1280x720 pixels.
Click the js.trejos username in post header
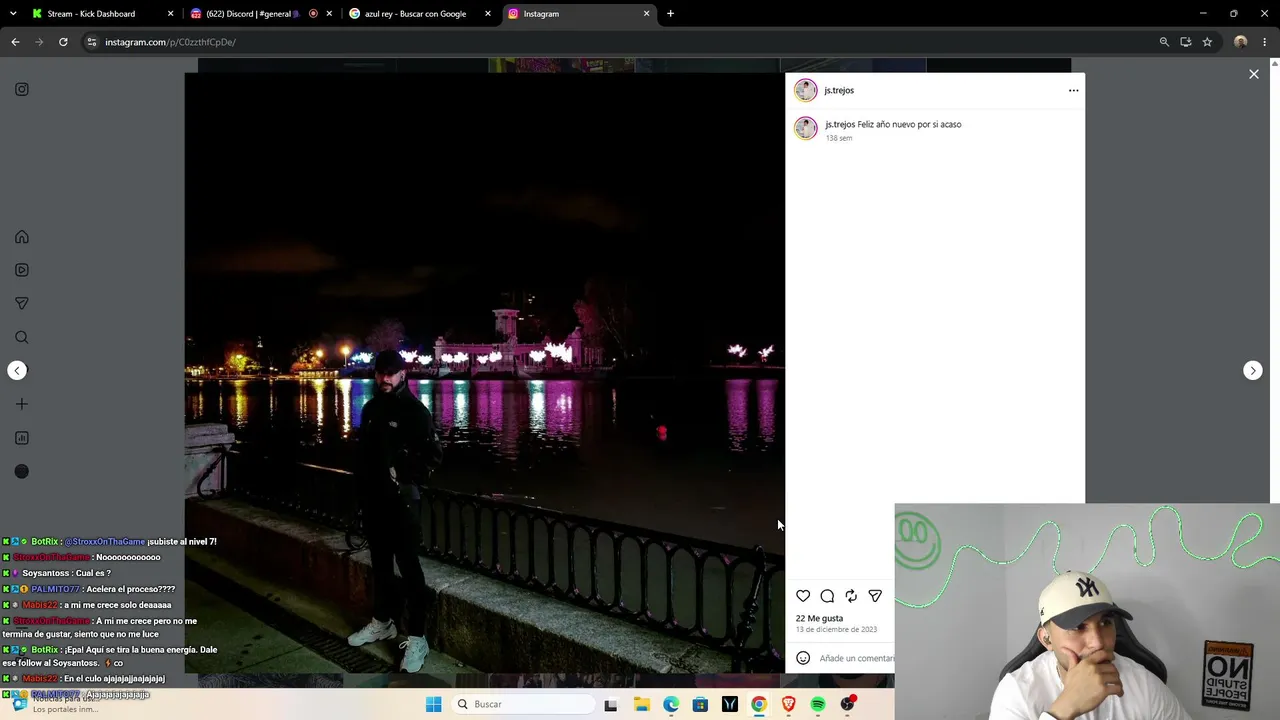tap(839, 90)
